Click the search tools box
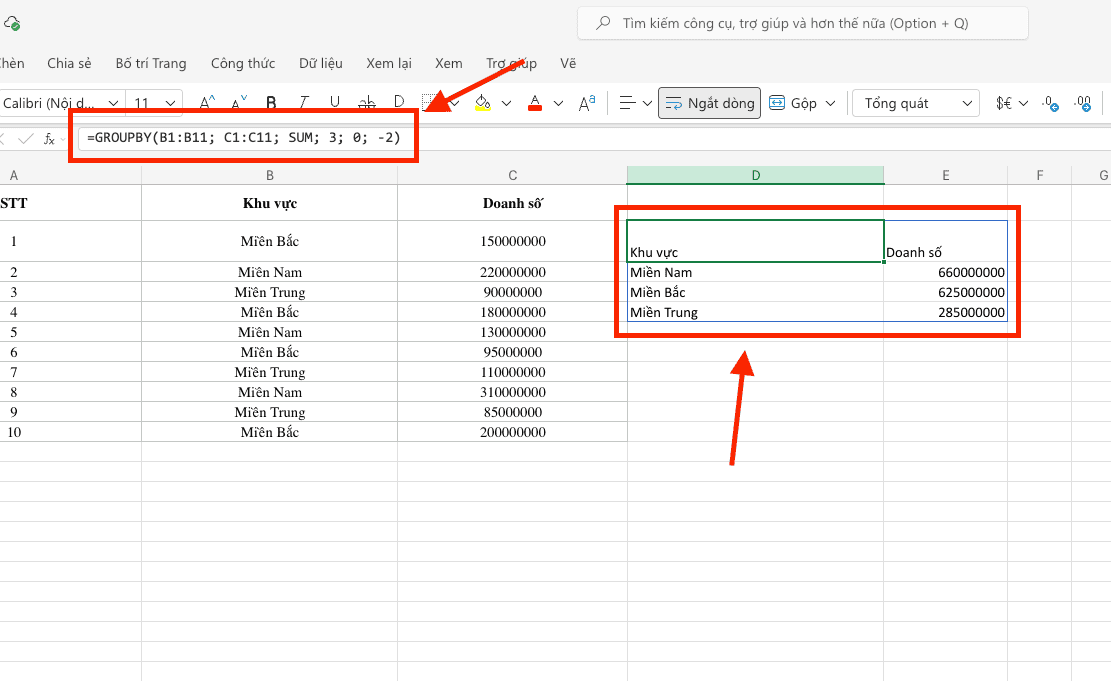The width and height of the screenshot is (1111, 681). (803, 23)
